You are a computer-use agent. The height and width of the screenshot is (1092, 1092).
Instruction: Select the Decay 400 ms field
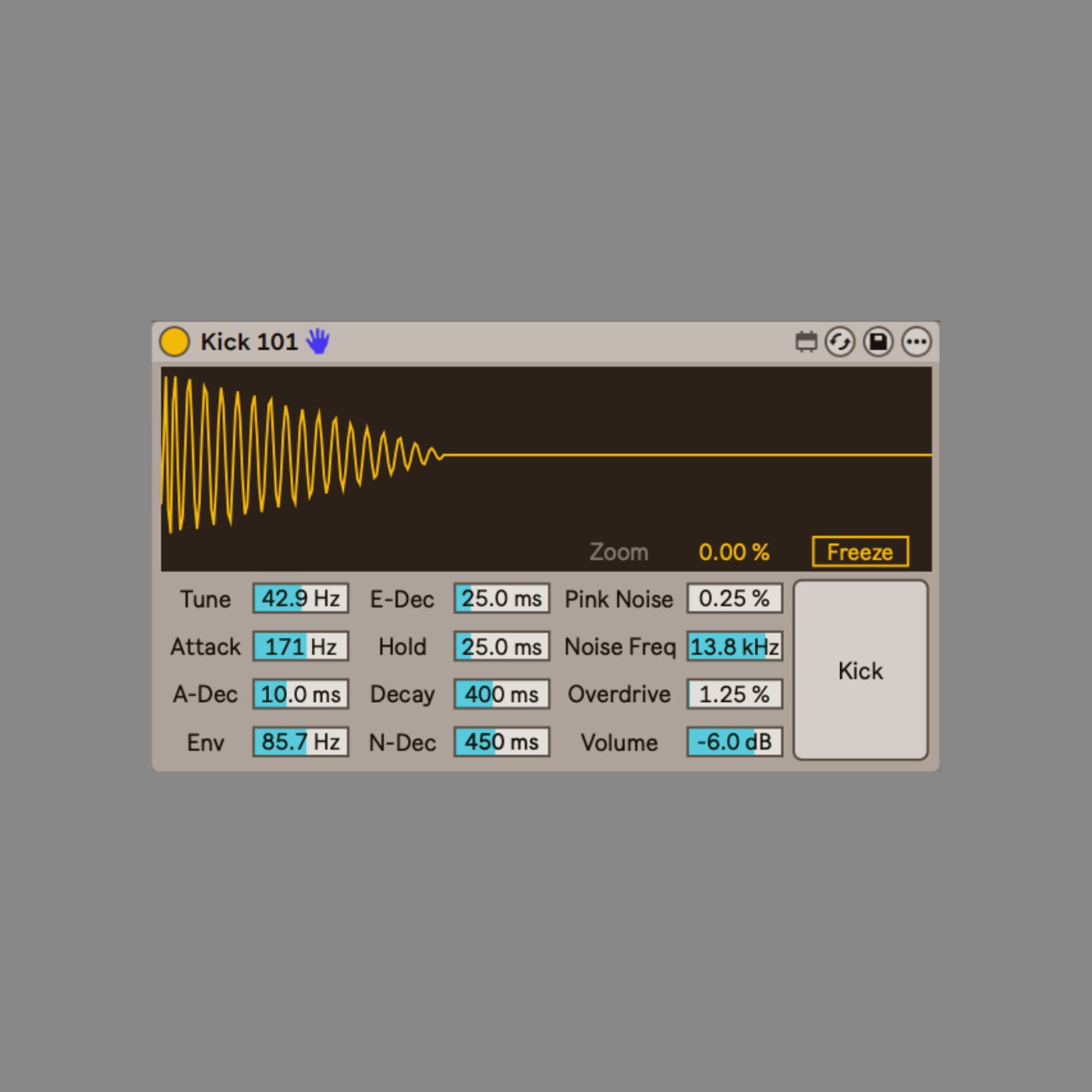click(502, 694)
